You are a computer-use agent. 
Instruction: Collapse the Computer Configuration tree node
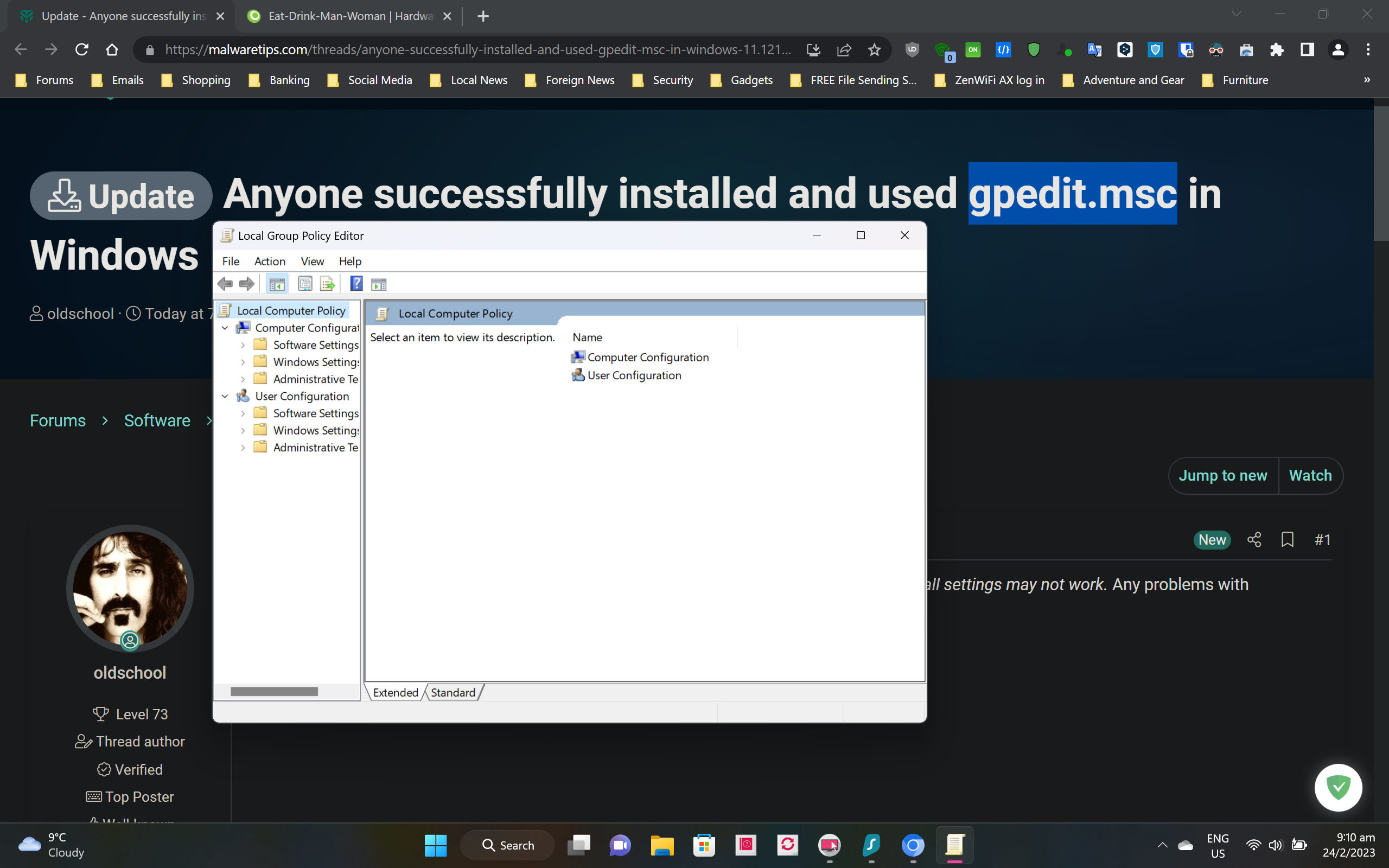[225, 328]
